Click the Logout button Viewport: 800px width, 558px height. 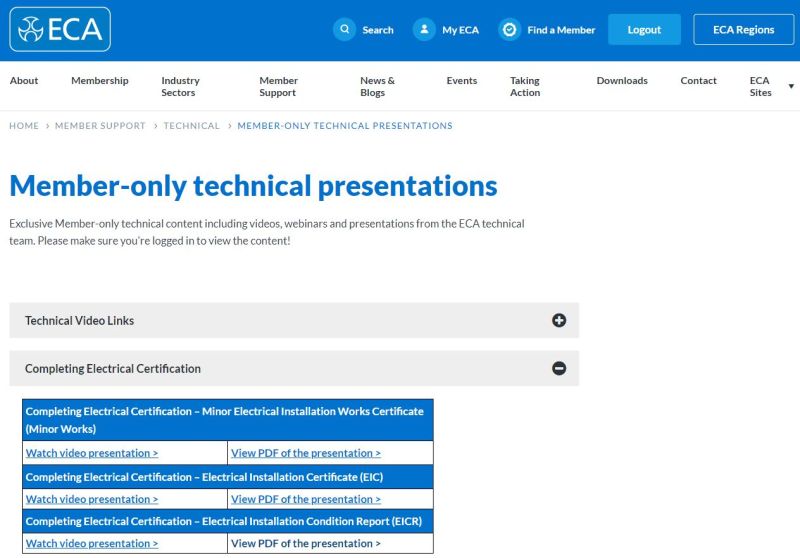pyautogui.click(x=644, y=30)
